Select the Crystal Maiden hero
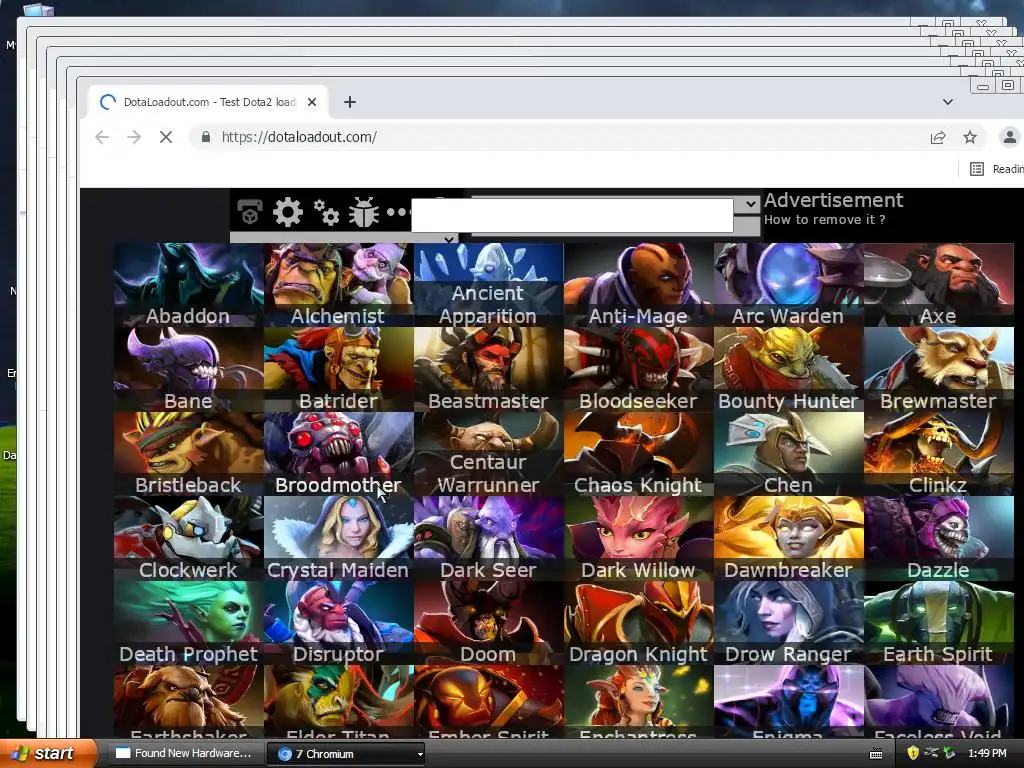1024x768 pixels. 338,538
